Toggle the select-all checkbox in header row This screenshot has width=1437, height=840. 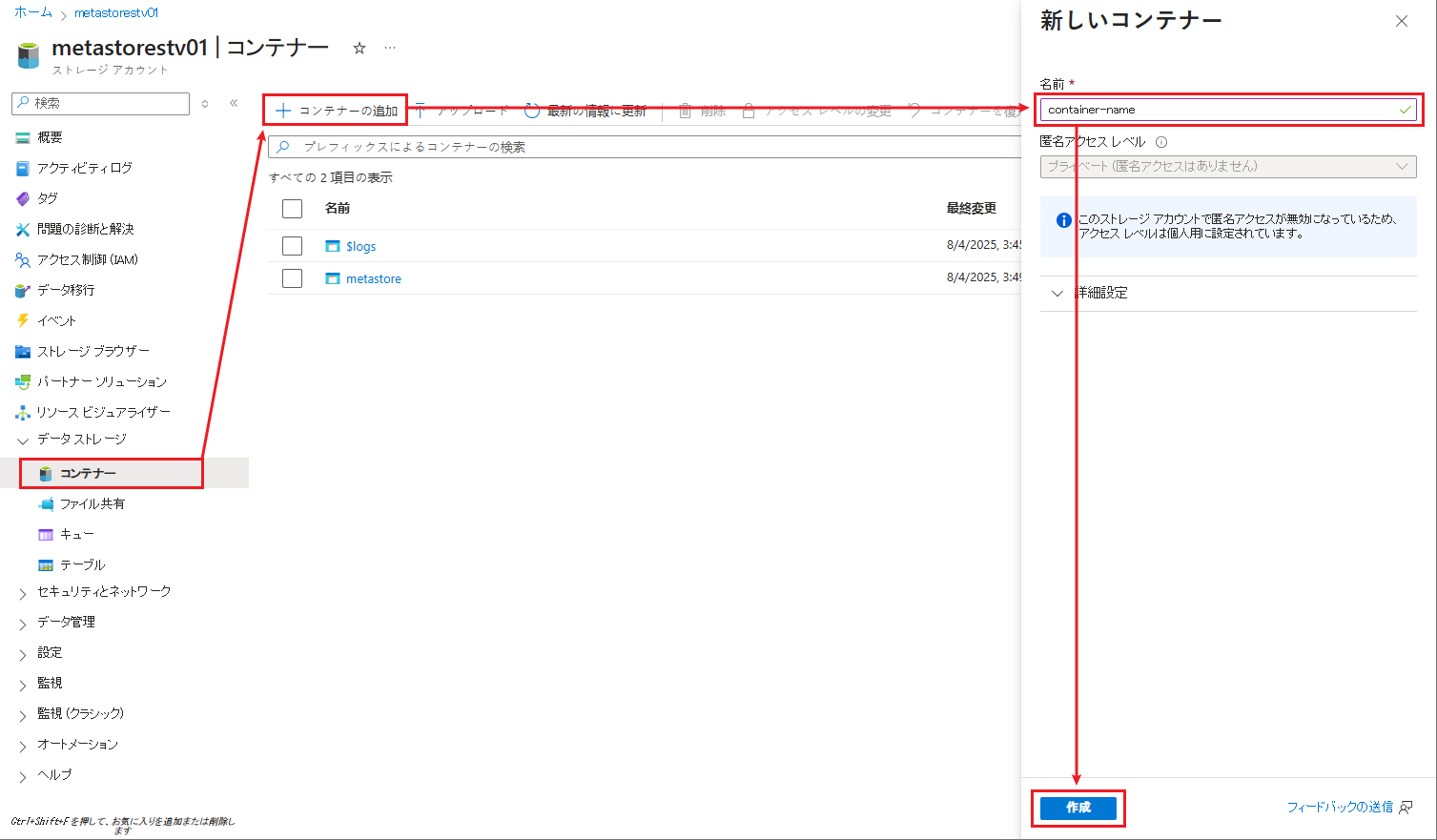(293, 209)
